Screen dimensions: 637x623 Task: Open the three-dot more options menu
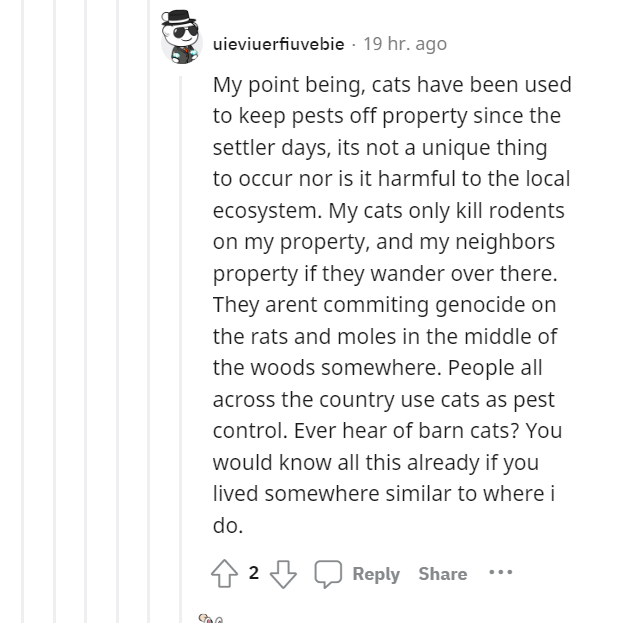pyautogui.click(x=500, y=572)
